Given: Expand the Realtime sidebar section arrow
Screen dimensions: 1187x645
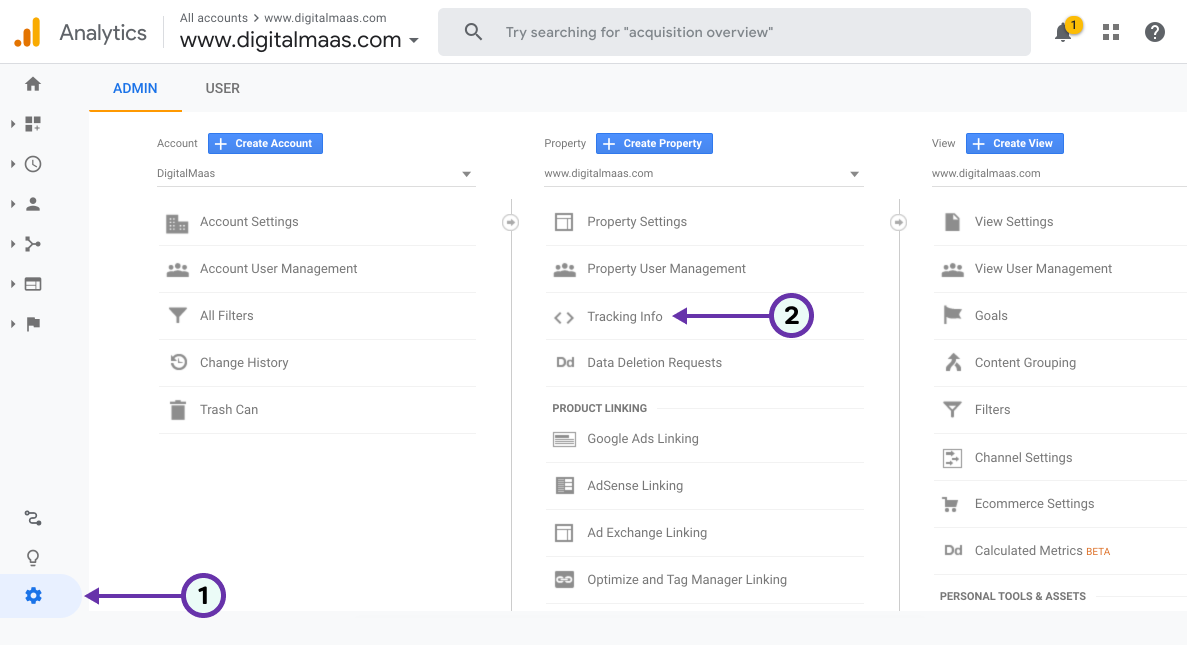Looking at the screenshot, I should [x=13, y=164].
